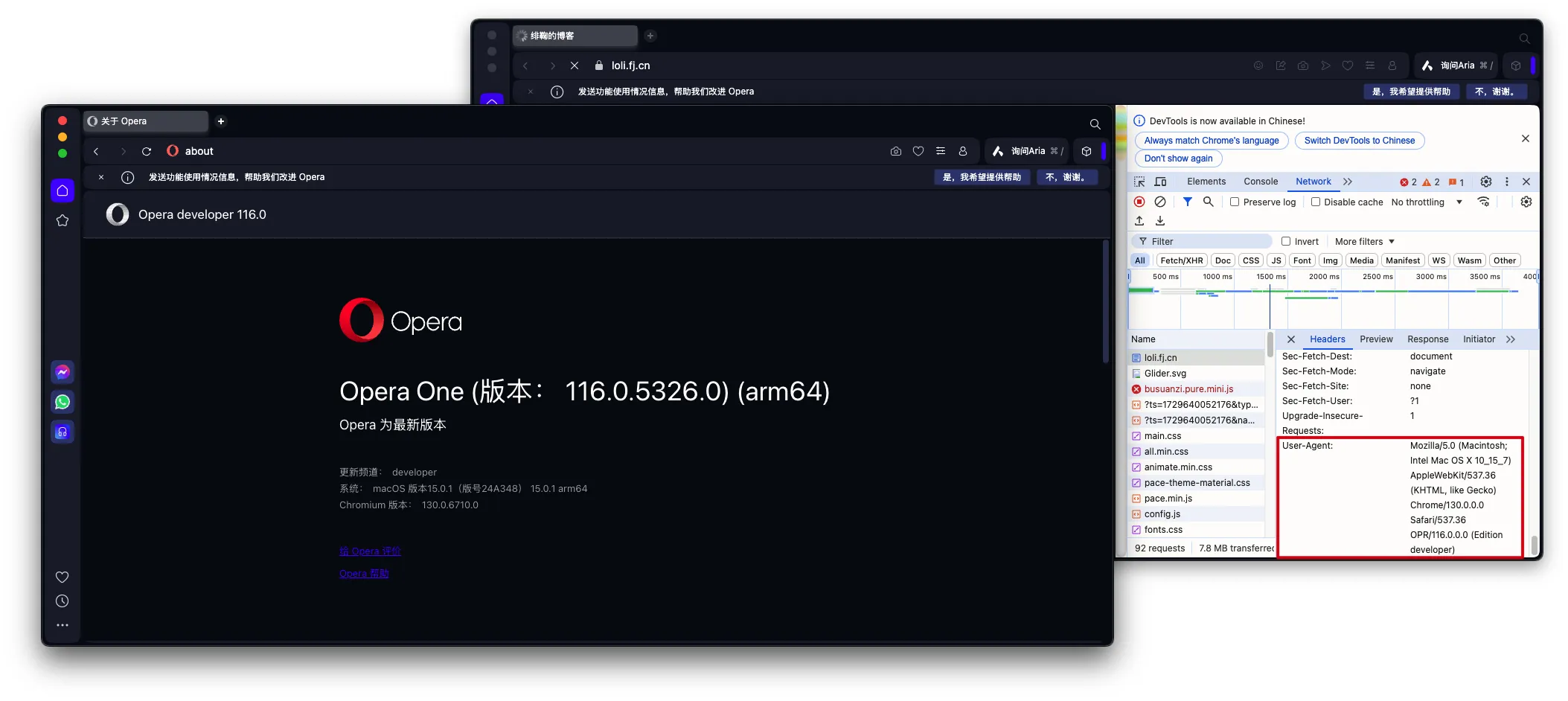Filter requests by Fetch/XHR
The height and width of the screenshot is (701, 1568).
(x=1182, y=260)
